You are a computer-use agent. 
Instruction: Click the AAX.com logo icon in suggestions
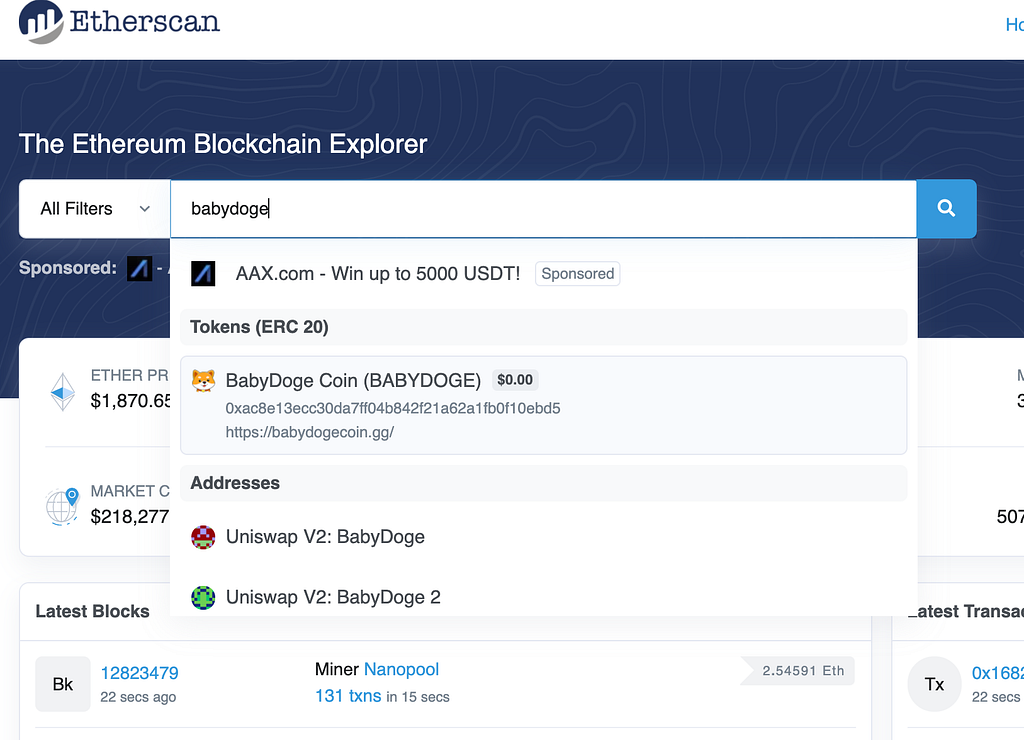[203, 273]
